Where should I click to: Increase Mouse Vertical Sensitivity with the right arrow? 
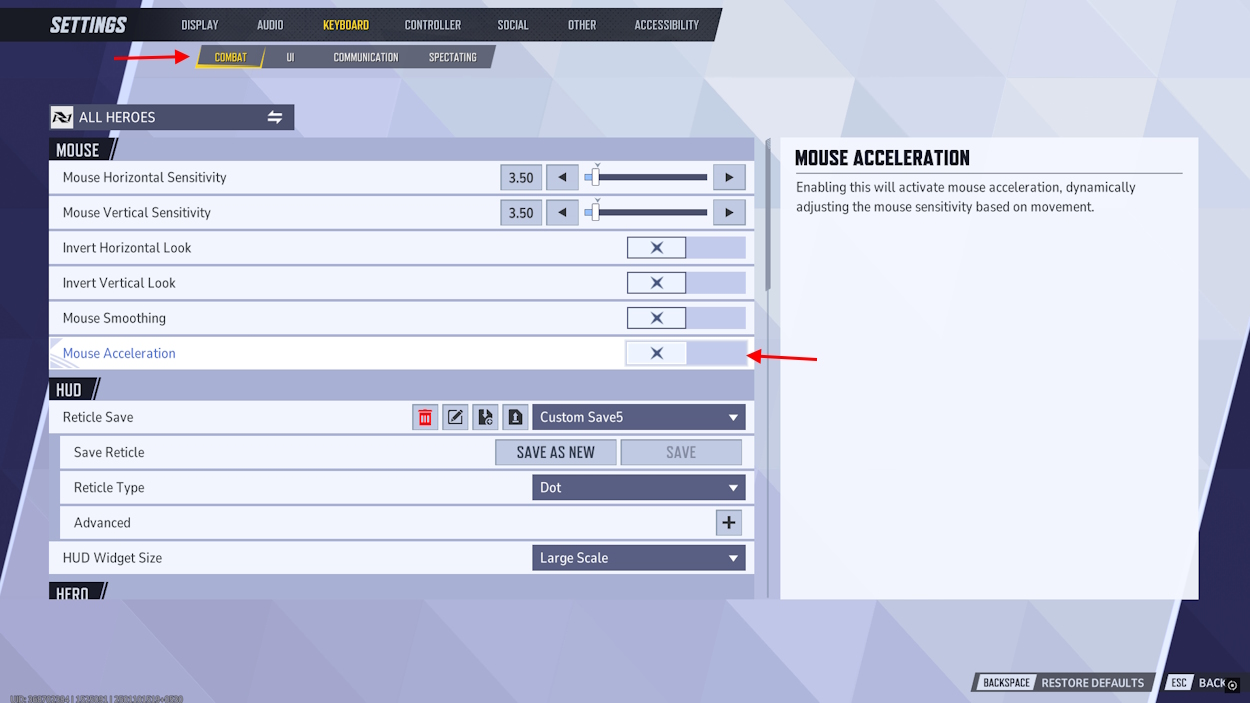[729, 213]
